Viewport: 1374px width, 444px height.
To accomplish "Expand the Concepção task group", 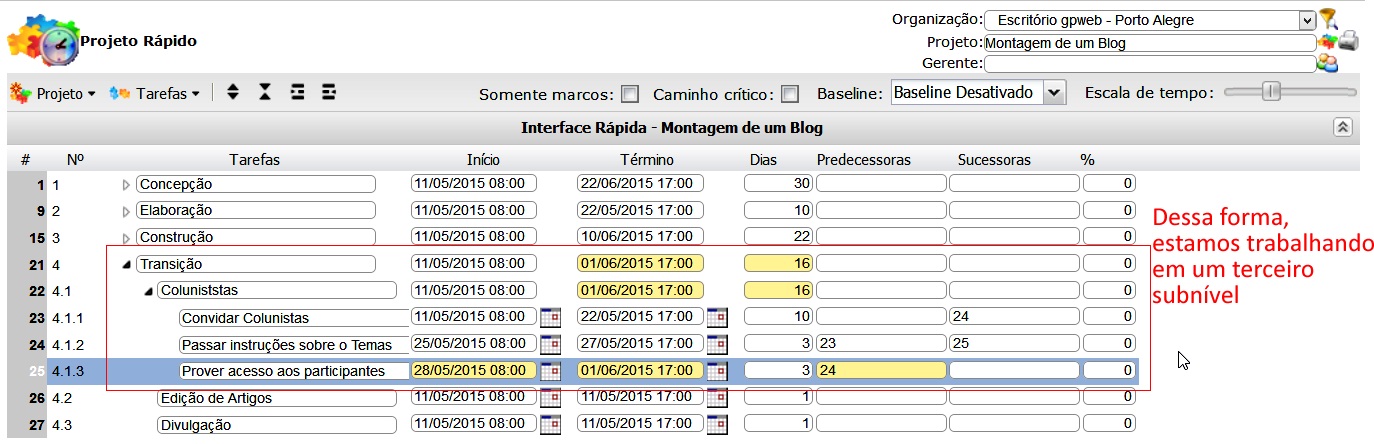I will click(x=126, y=185).
